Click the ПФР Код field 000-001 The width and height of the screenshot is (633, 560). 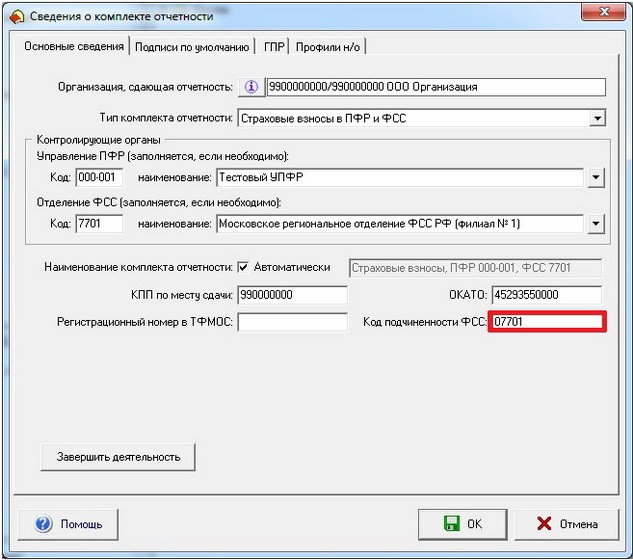[x=99, y=178]
